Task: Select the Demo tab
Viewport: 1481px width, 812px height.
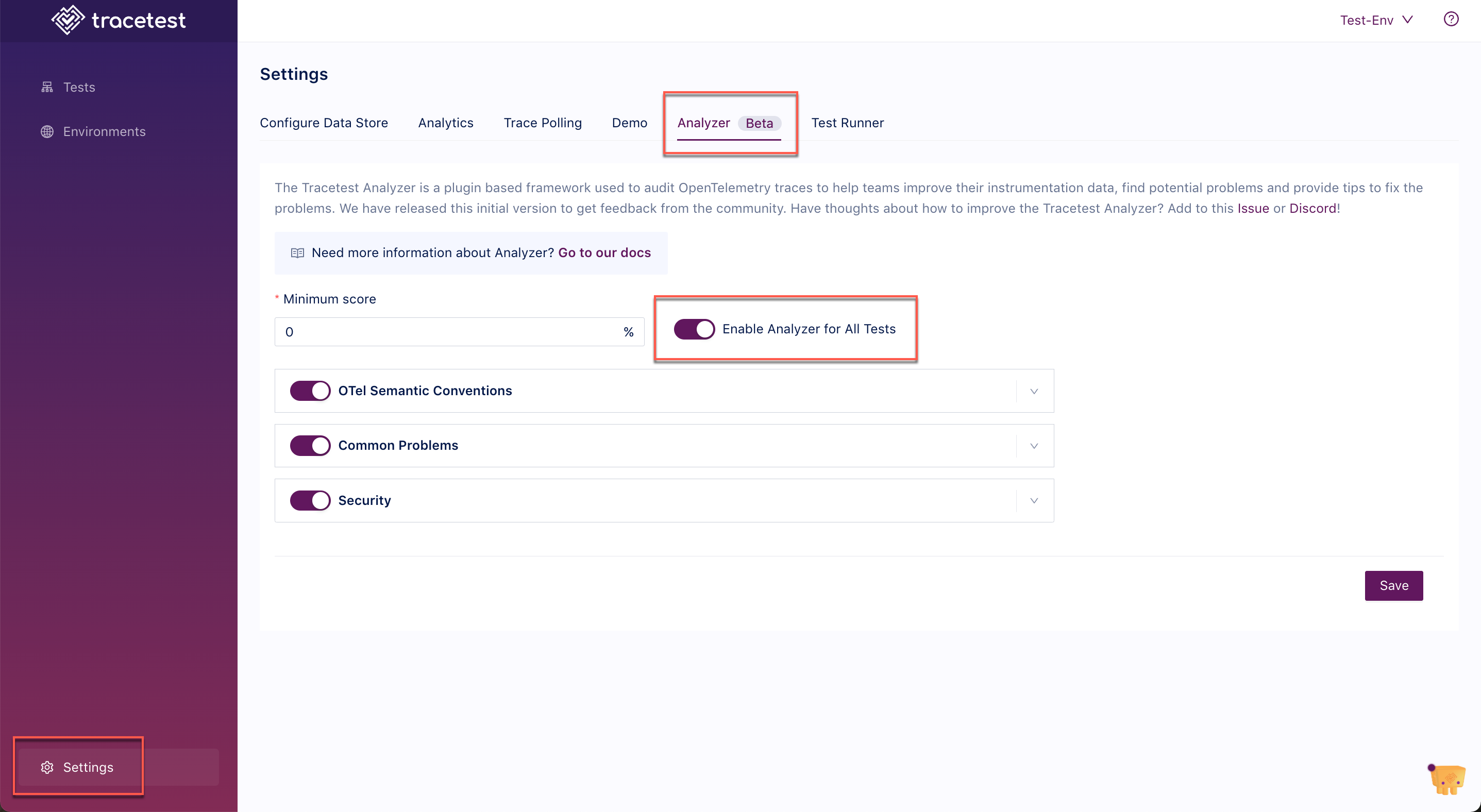Action: [629, 123]
